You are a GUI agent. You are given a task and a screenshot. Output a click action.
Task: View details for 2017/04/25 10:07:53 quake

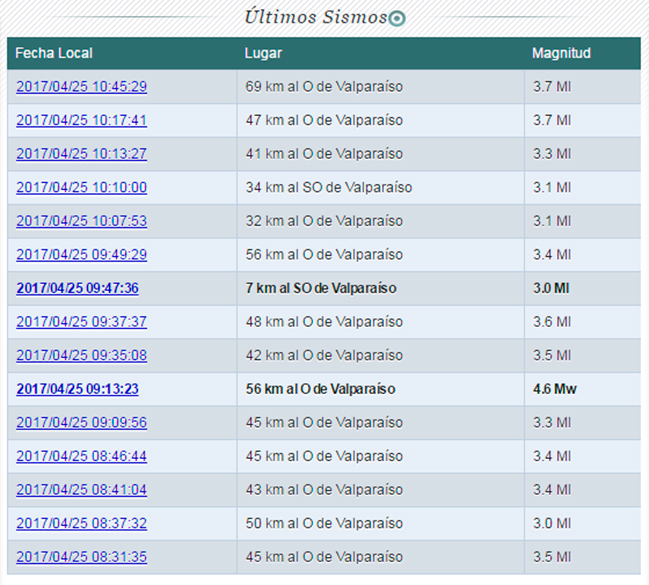coord(81,221)
